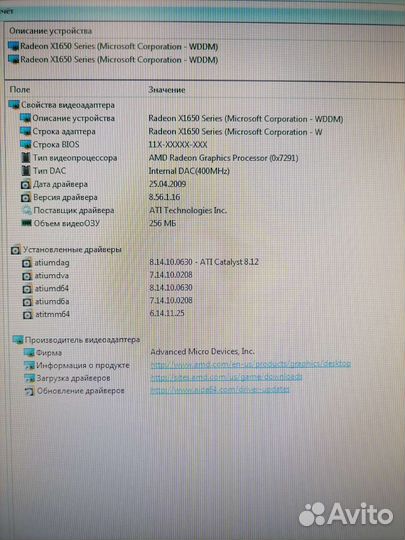Click the driver icon beside atiumdva

coord(27,276)
